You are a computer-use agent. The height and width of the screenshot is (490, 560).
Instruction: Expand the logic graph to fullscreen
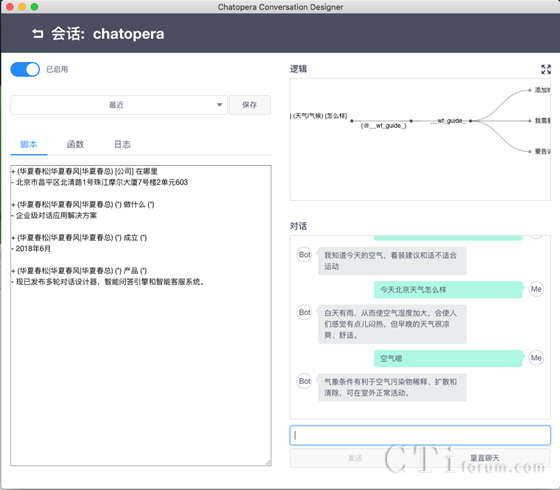pyautogui.click(x=546, y=69)
